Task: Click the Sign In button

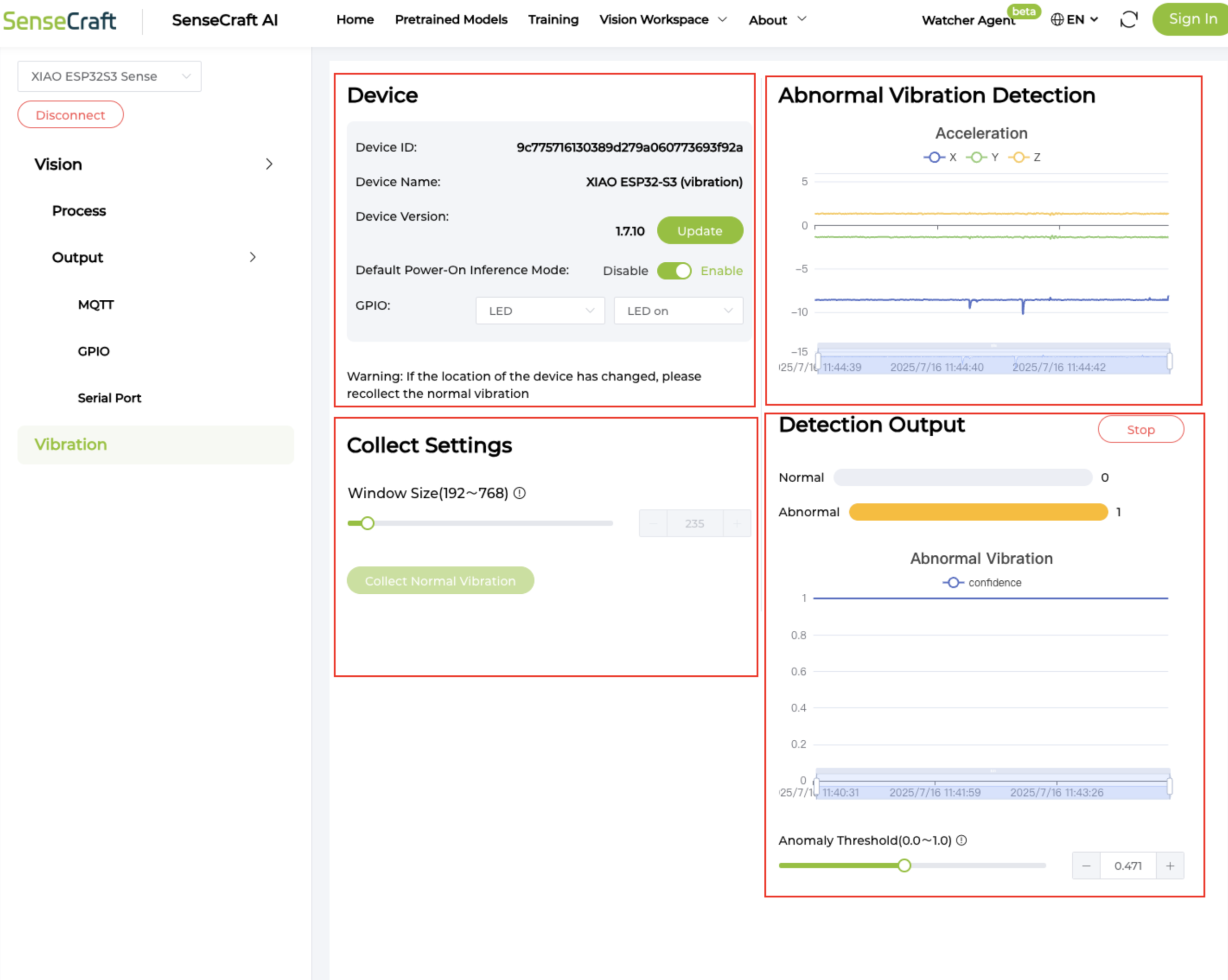Action: tap(1191, 19)
